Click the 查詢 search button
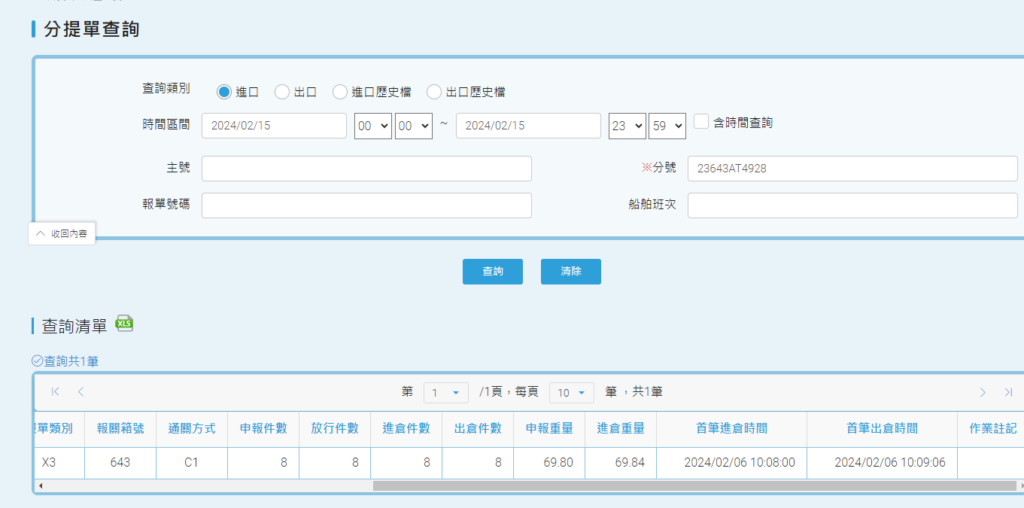The width and height of the screenshot is (1024, 508). coord(492,271)
